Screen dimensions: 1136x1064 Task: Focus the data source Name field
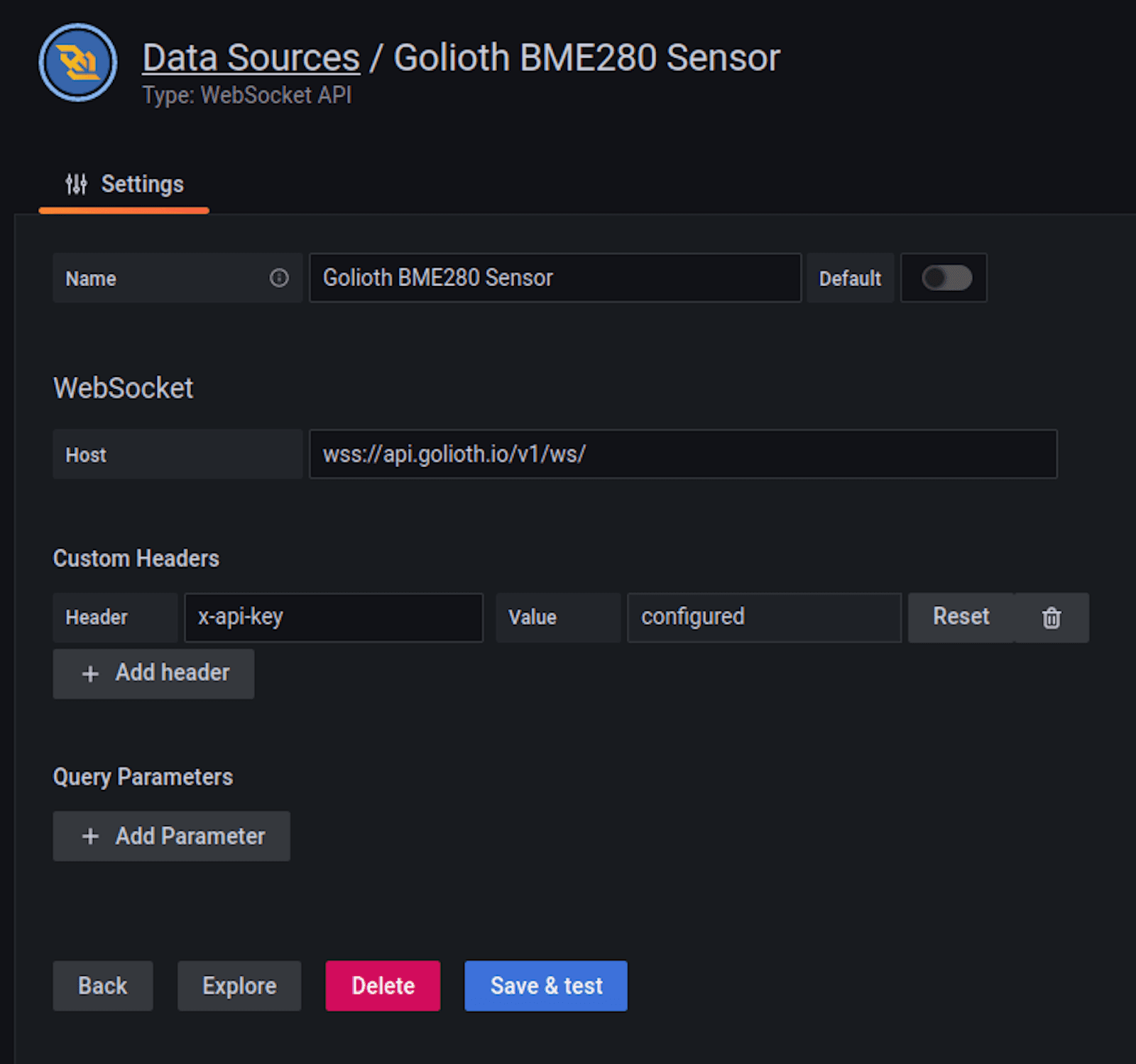(x=555, y=278)
